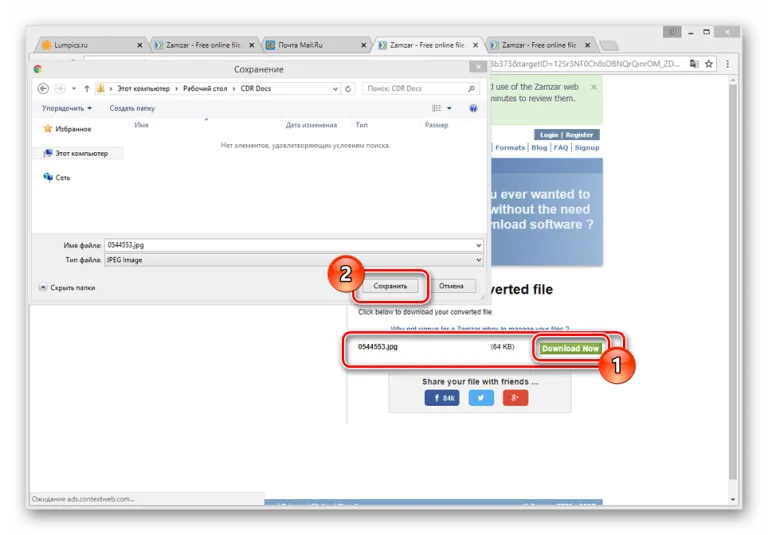Open recent locations dropdown arrow
The width and height of the screenshot is (768, 535).
[x=73, y=89]
